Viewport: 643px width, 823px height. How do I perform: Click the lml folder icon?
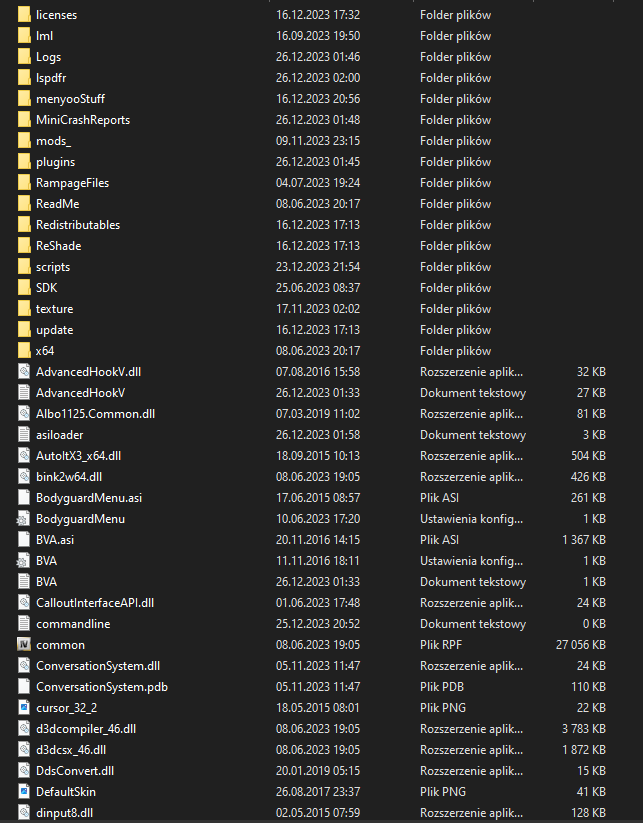tap(24, 36)
